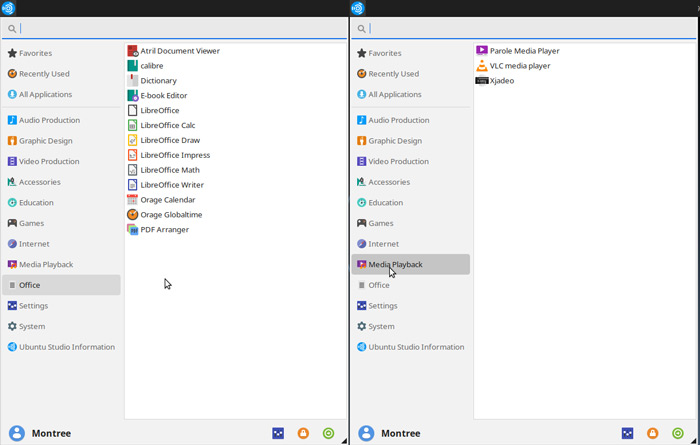The height and width of the screenshot is (445, 700).
Task: Select highlighted Media Playback in right menu
Action: click(x=411, y=264)
